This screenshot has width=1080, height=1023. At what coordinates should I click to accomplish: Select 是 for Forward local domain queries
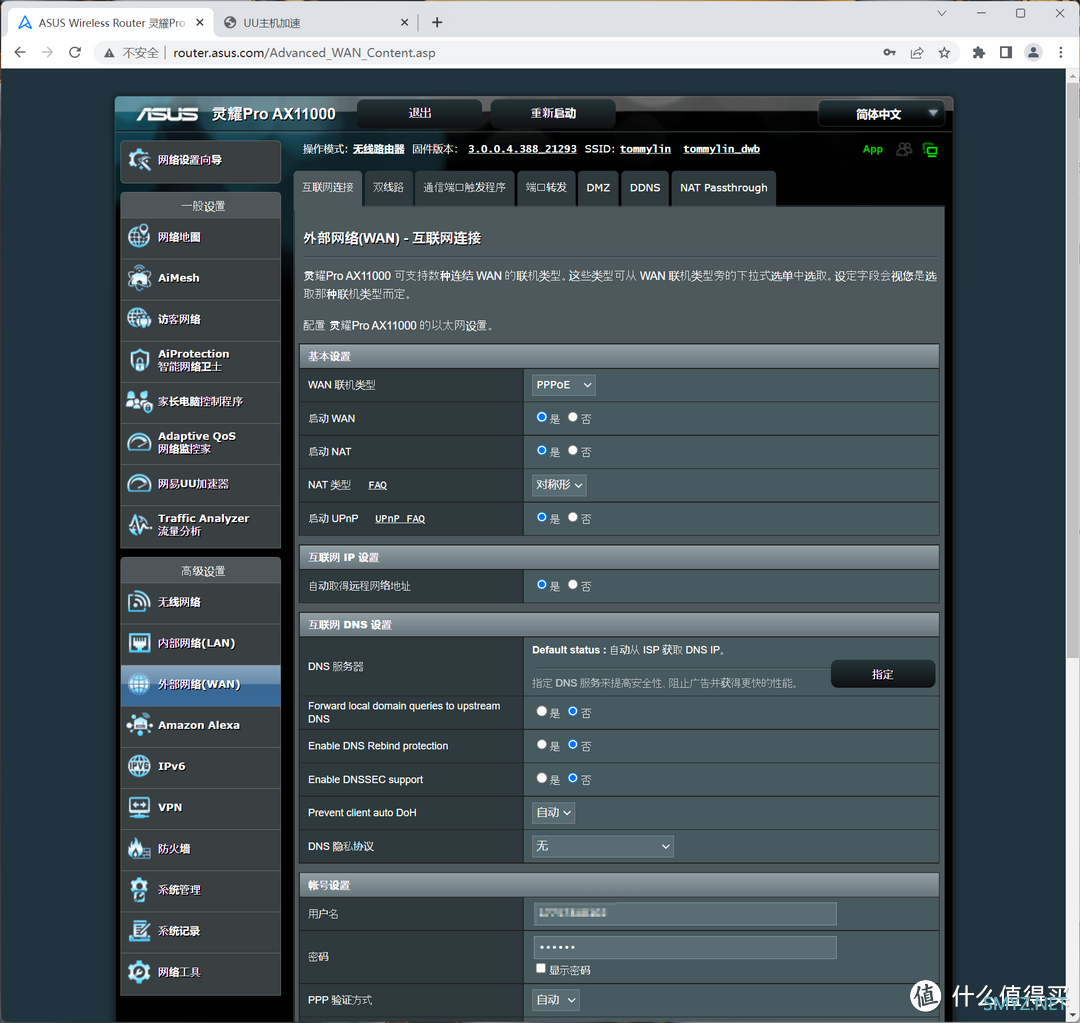(541, 712)
